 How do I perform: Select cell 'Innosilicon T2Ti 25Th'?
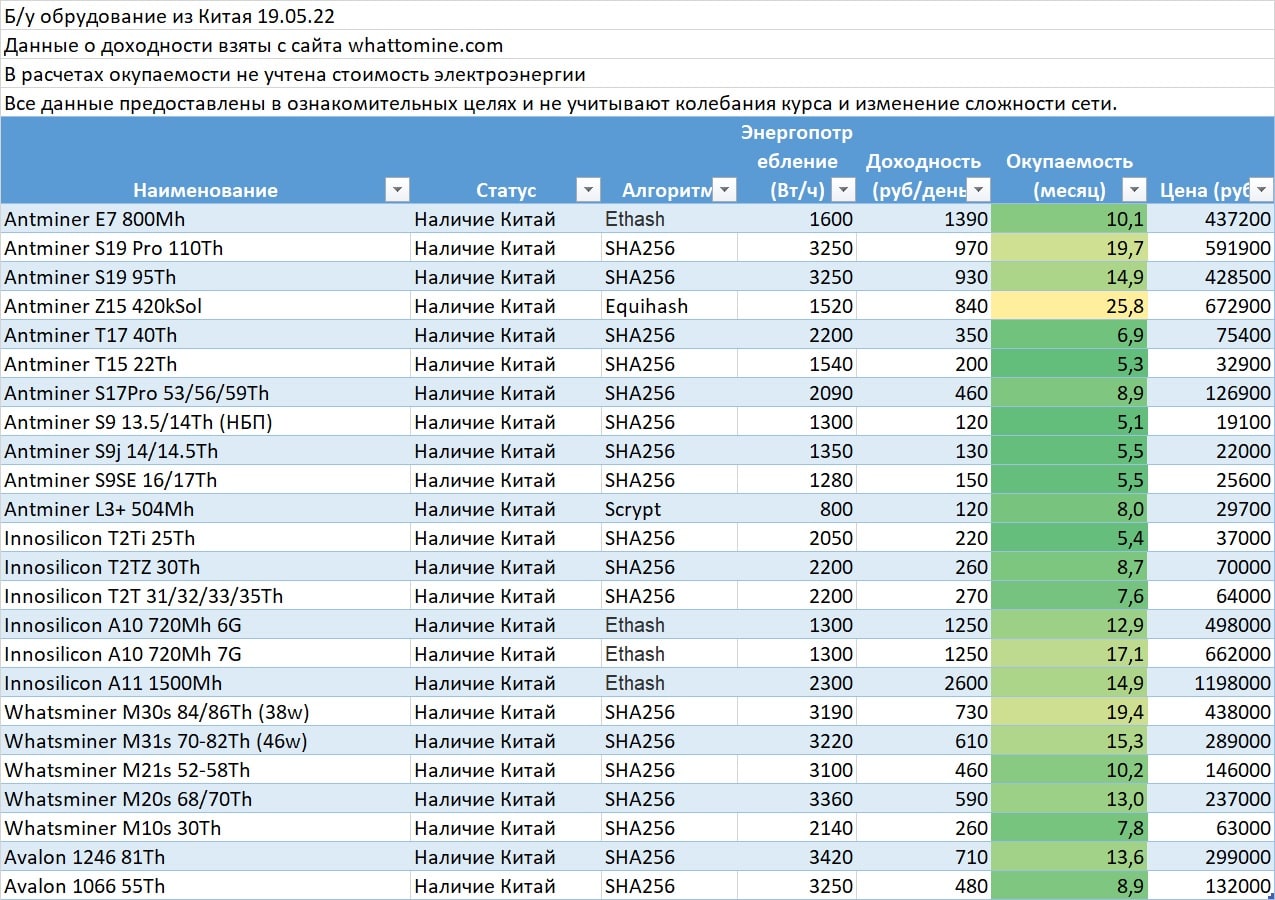click(205, 538)
